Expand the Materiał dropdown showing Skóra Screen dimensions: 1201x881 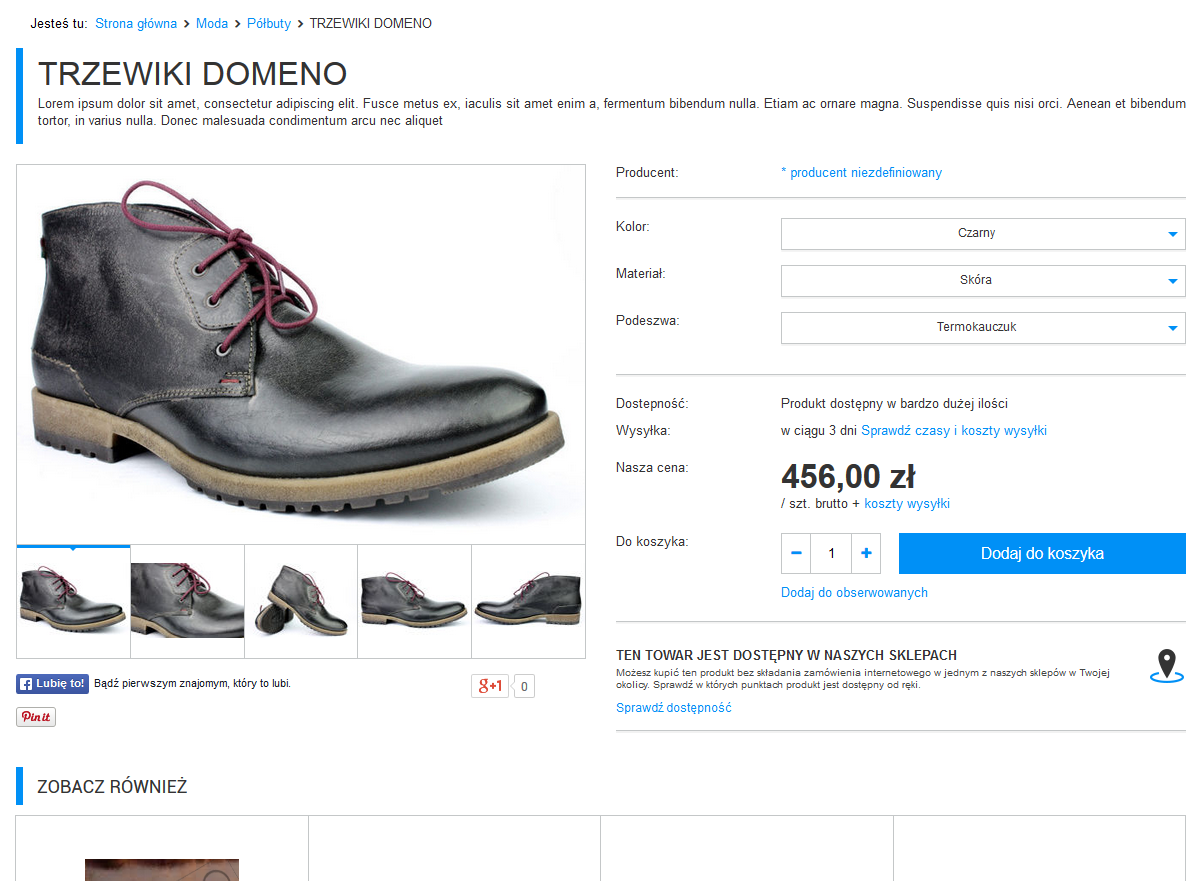(982, 281)
